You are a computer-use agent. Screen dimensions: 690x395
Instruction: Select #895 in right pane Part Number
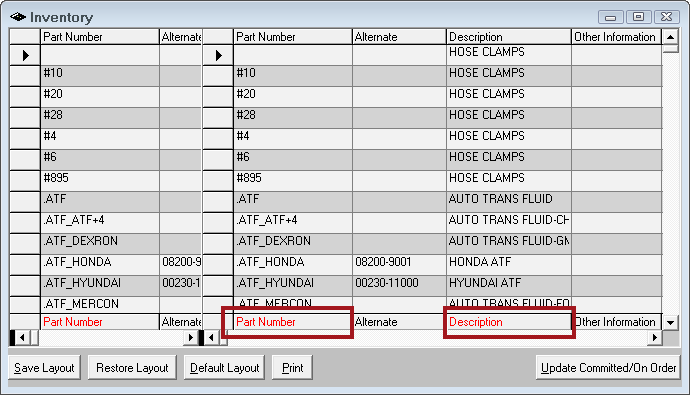[293, 181]
